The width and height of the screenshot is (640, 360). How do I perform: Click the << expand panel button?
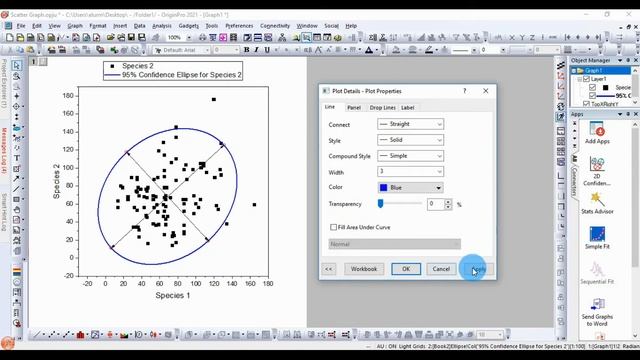point(329,269)
